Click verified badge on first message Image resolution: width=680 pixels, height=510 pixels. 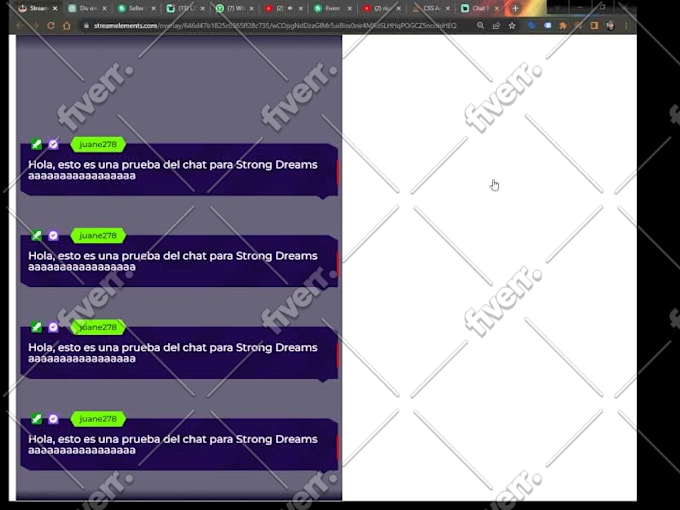coord(53,144)
